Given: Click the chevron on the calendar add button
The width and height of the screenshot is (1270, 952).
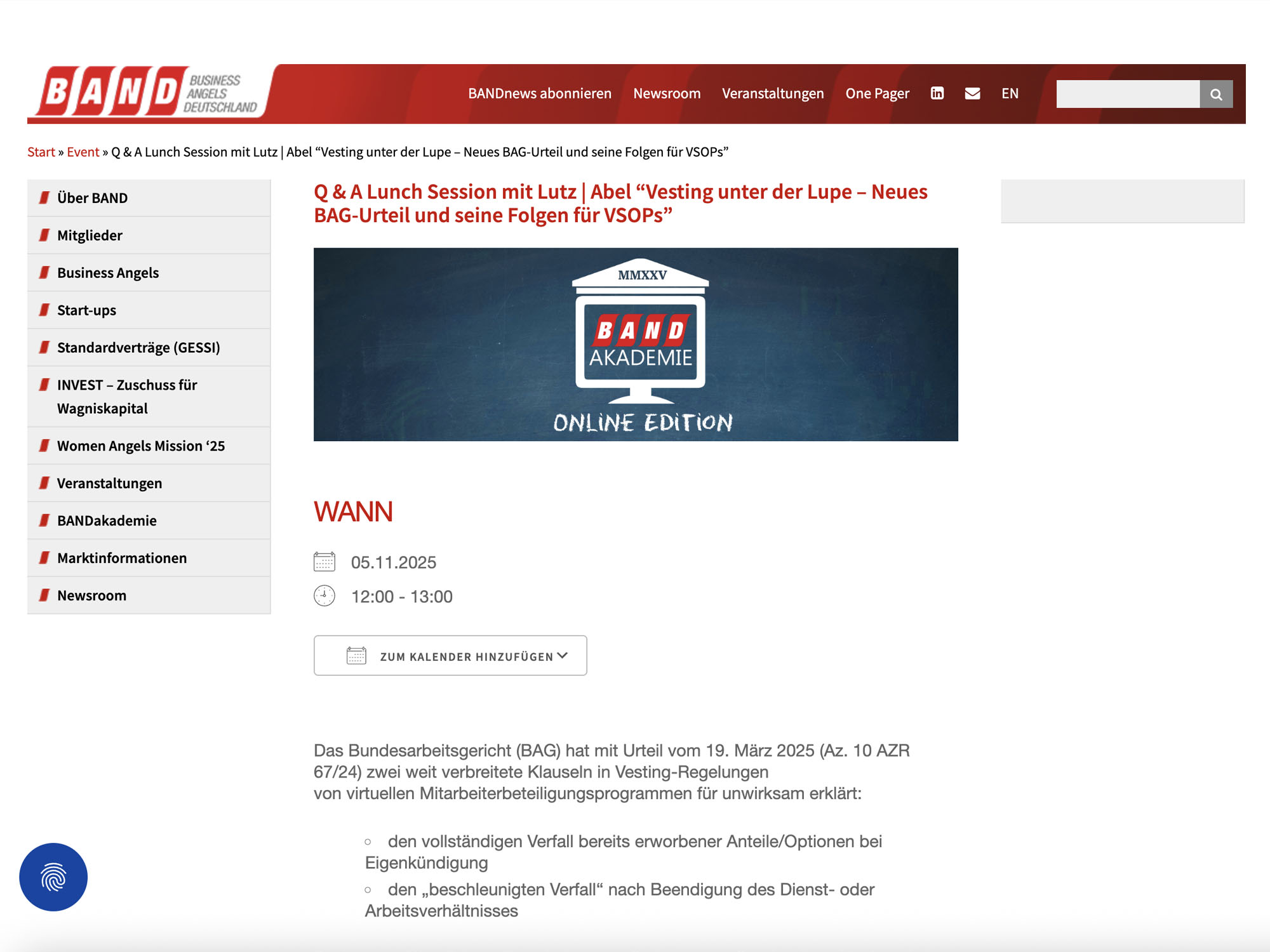Looking at the screenshot, I should pos(562,656).
